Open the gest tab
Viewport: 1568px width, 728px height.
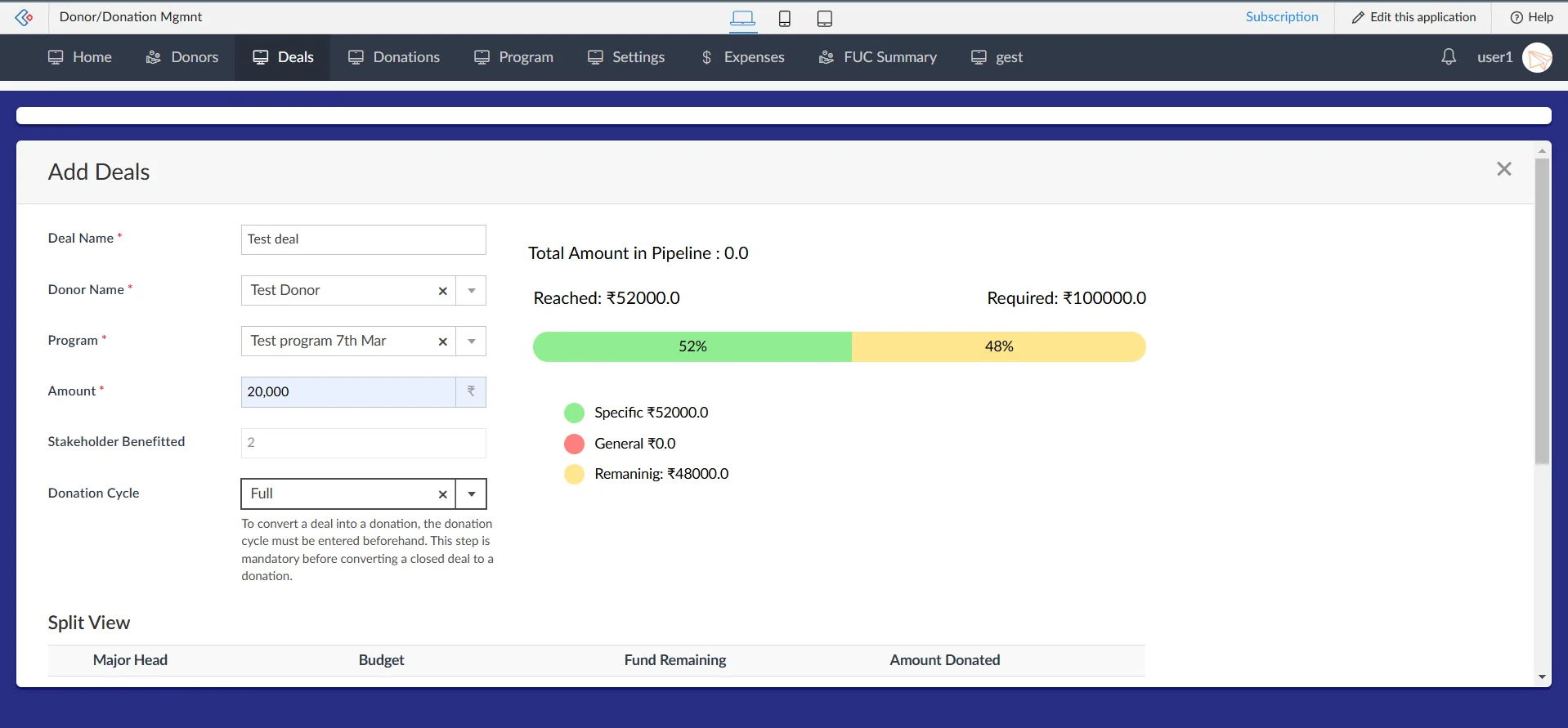[997, 57]
